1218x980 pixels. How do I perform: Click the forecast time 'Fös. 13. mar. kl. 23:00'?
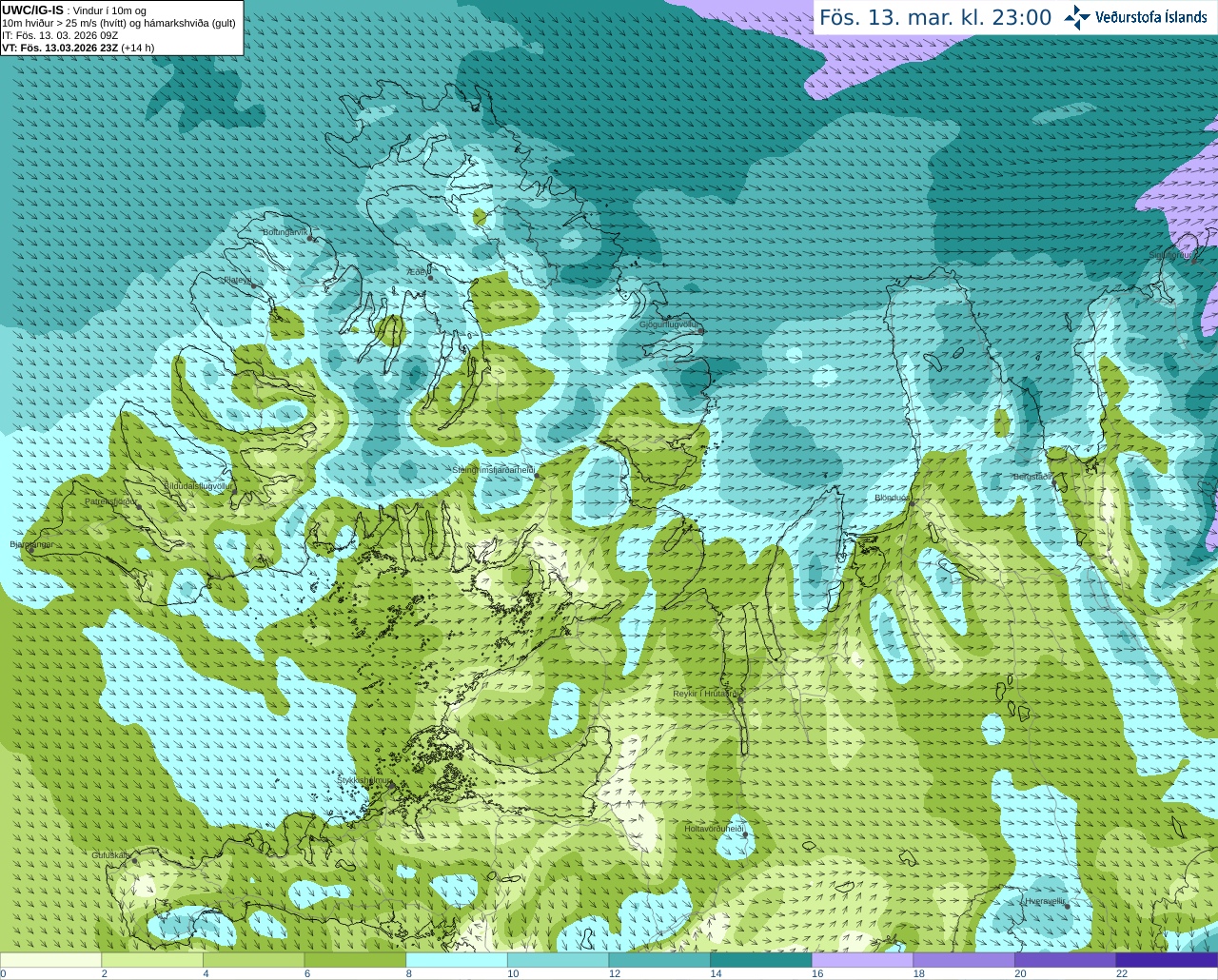pyautogui.click(x=935, y=17)
